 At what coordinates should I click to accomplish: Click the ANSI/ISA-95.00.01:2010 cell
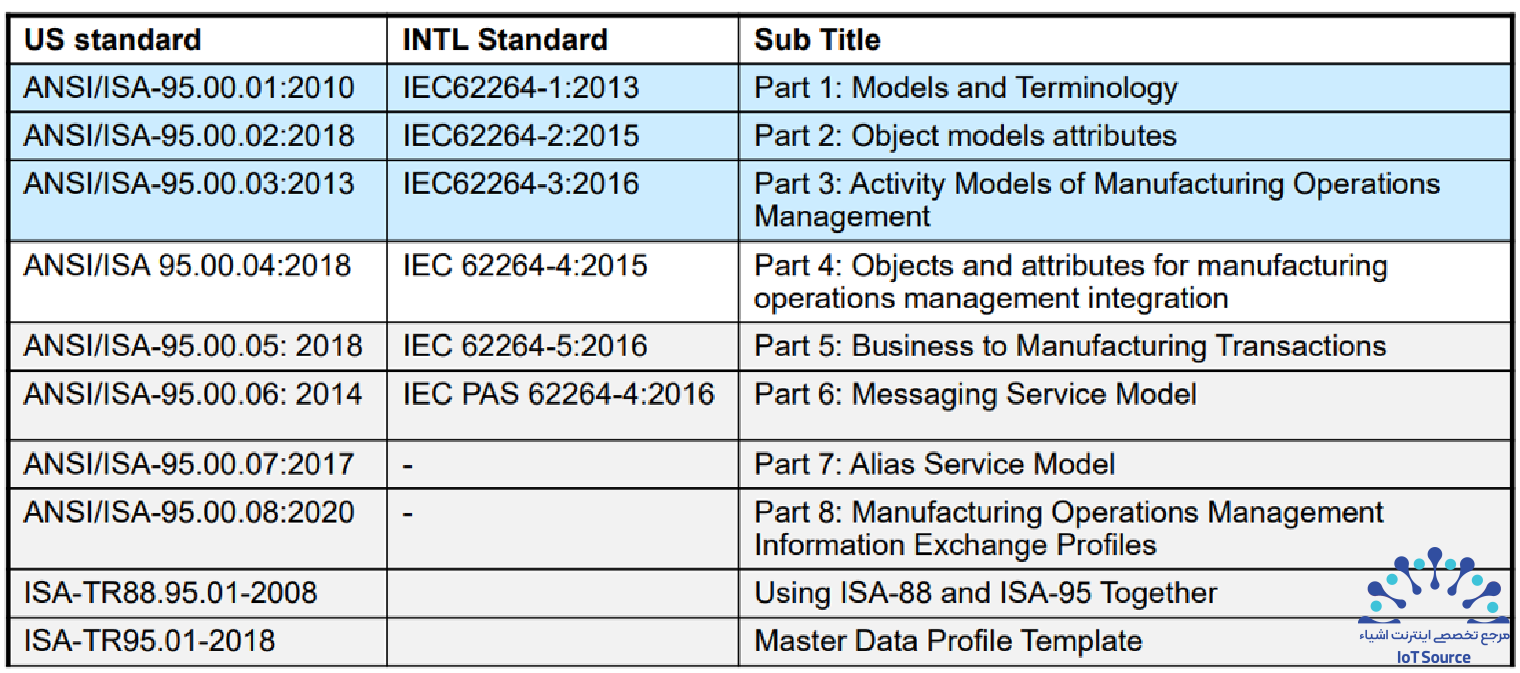[x=198, y=88]
